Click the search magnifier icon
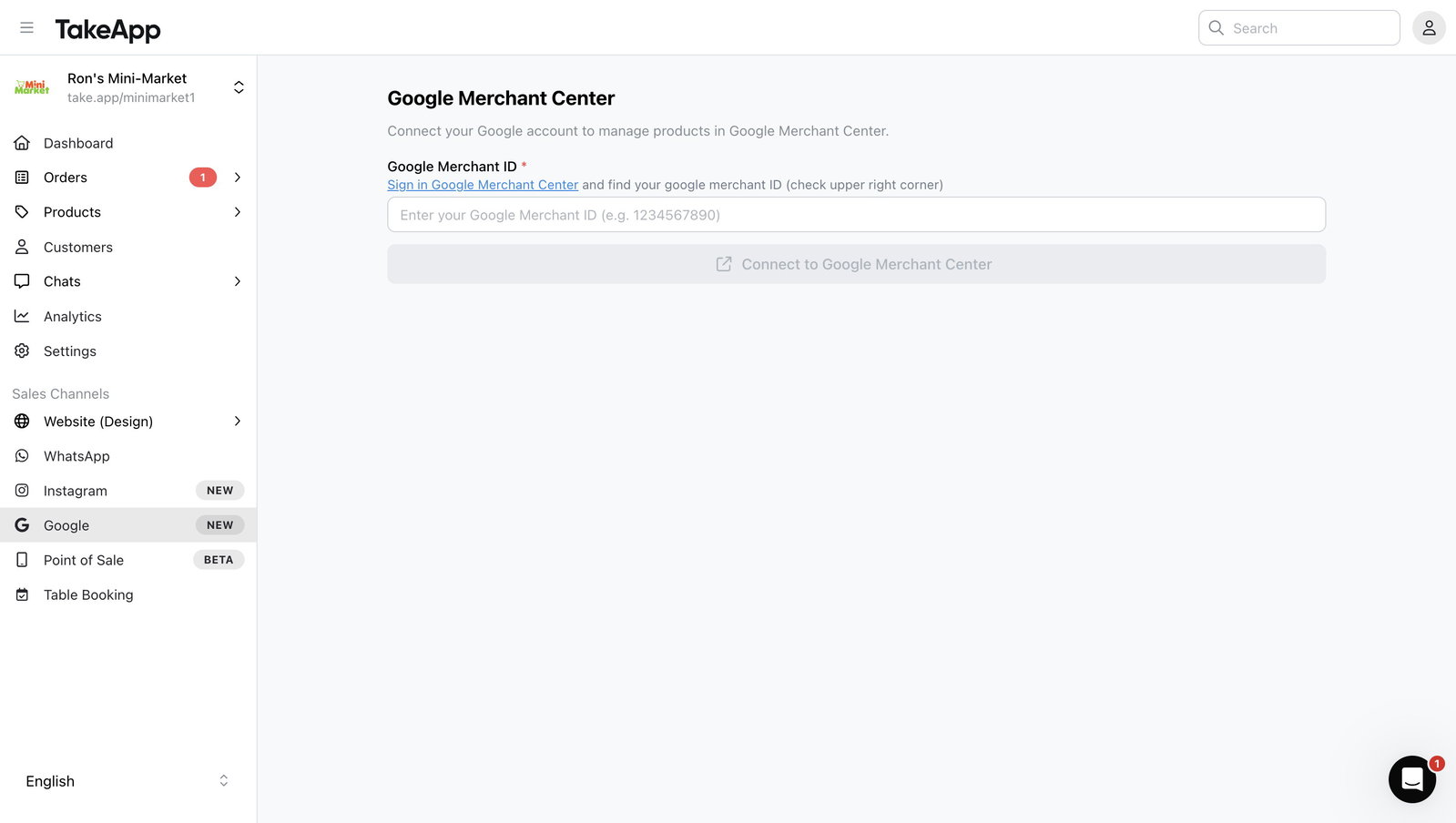 pyautogui.click(x=1216, y=28)
